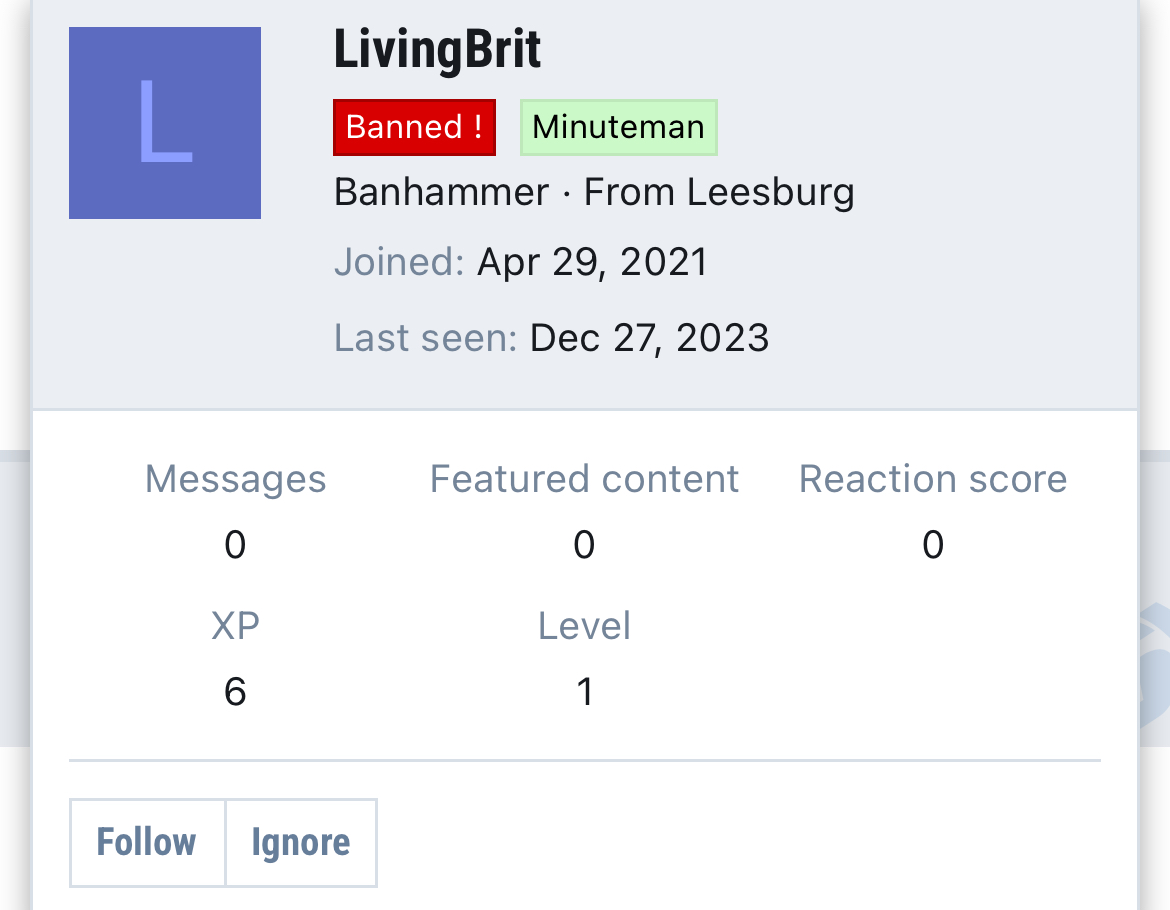Click the Featured content label
The width and height of the screenshot is (1170, 910).
[584, 479]
